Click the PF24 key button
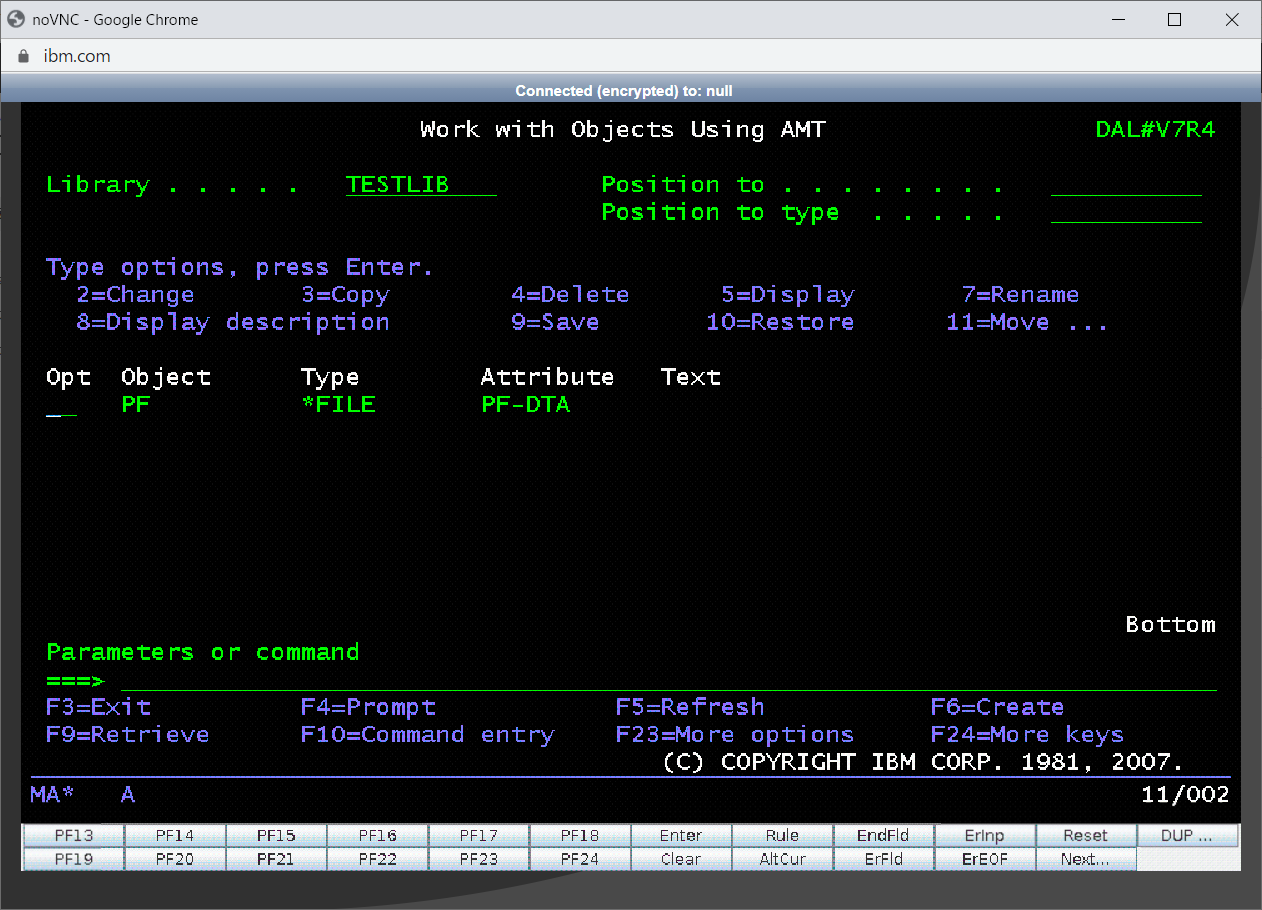Viewport: 1262px width, 910px height. pyautogui.click(x=580, y=859)
